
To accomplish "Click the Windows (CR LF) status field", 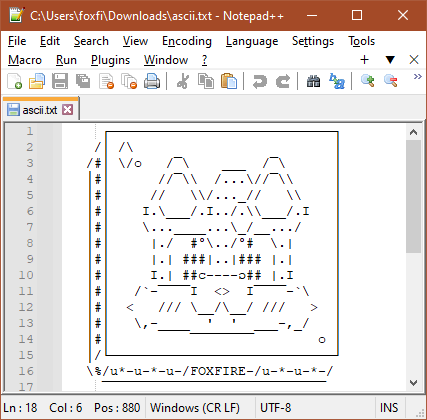I will coord(195,408).
